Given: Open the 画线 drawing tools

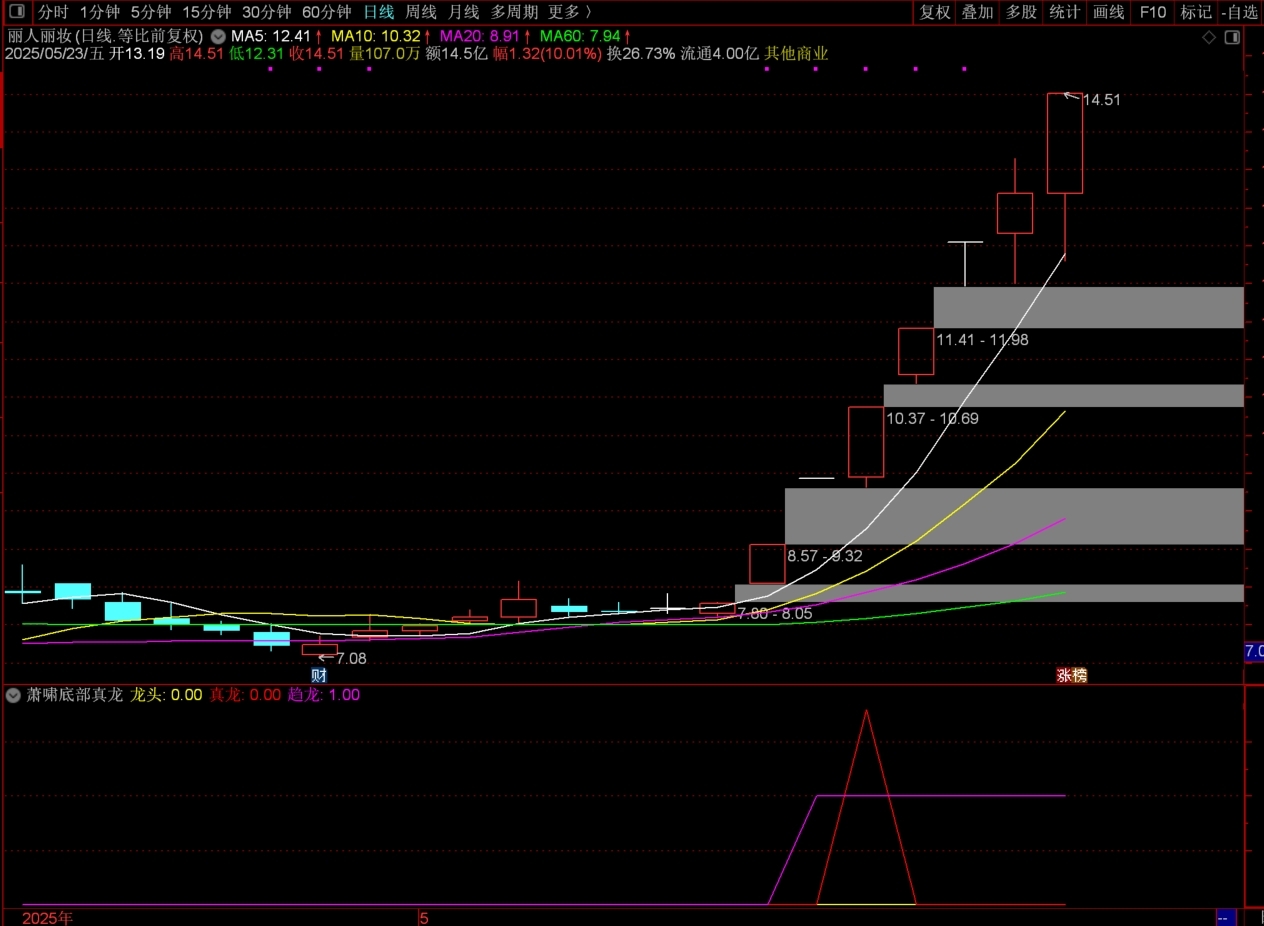Looking at the screenshot, I should coord(1109,12).
